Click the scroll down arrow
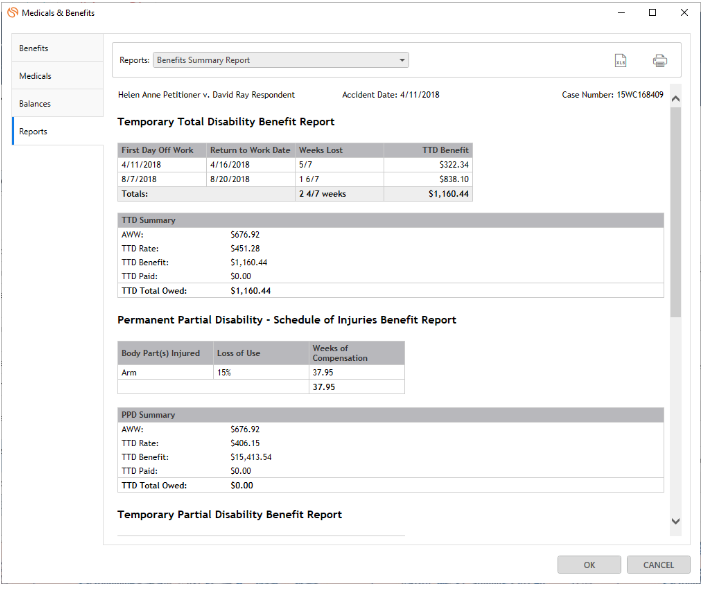 point(676,521)
